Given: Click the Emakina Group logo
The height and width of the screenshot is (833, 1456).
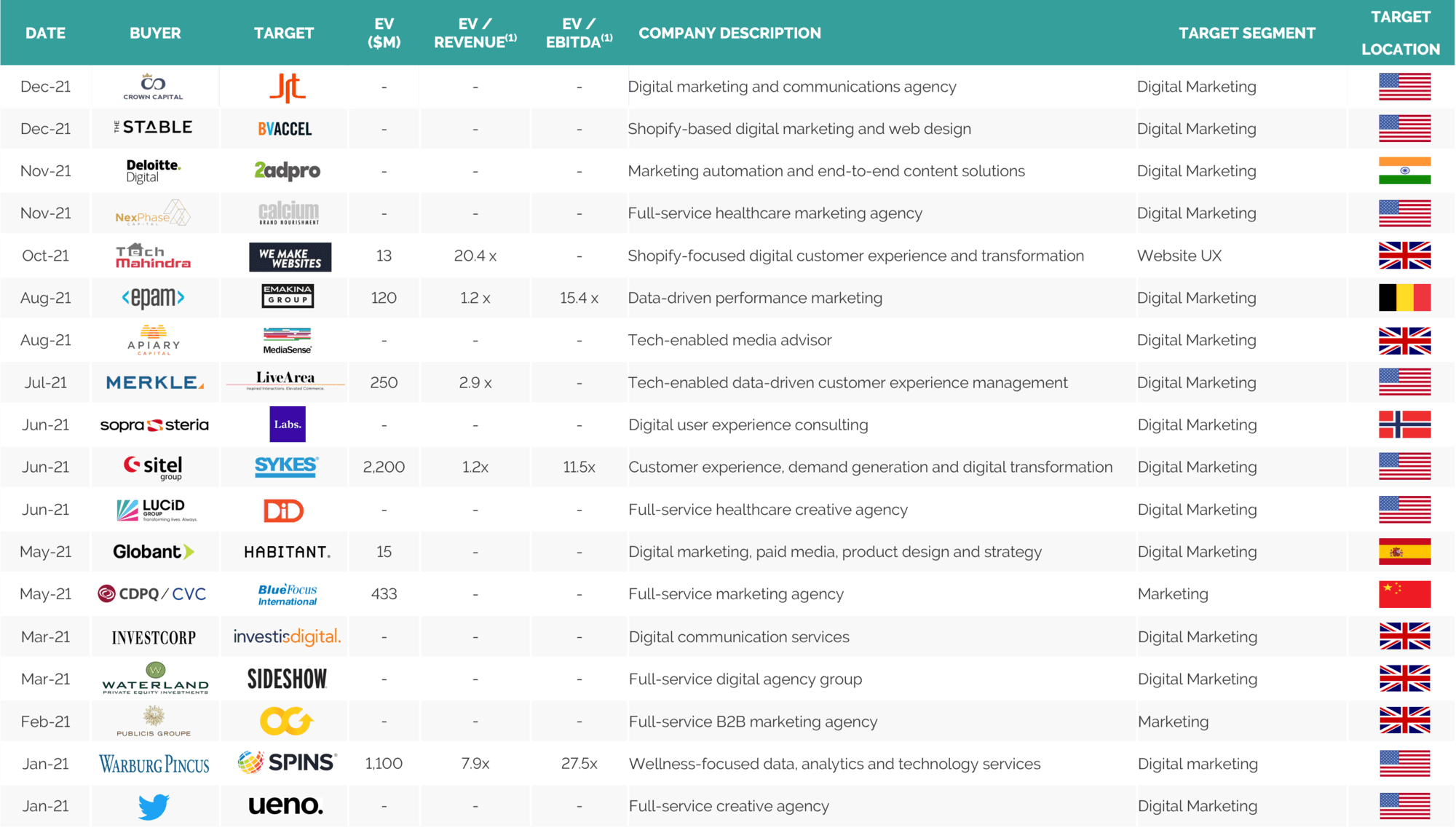Looking at the screenshot, I should (288, 296).
